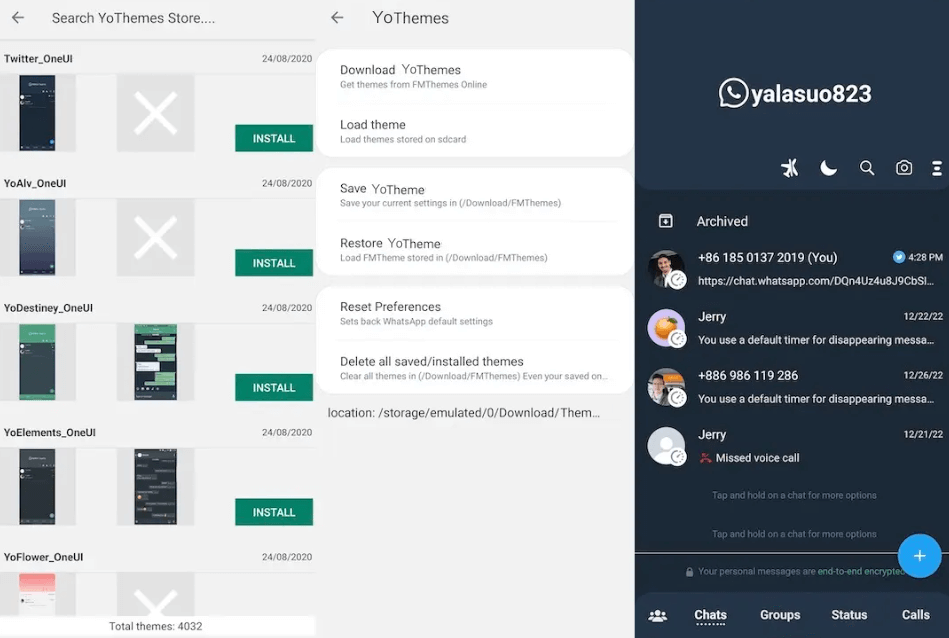Open the communities people icon tab
The image size is (949, 638).
point(657,615)
